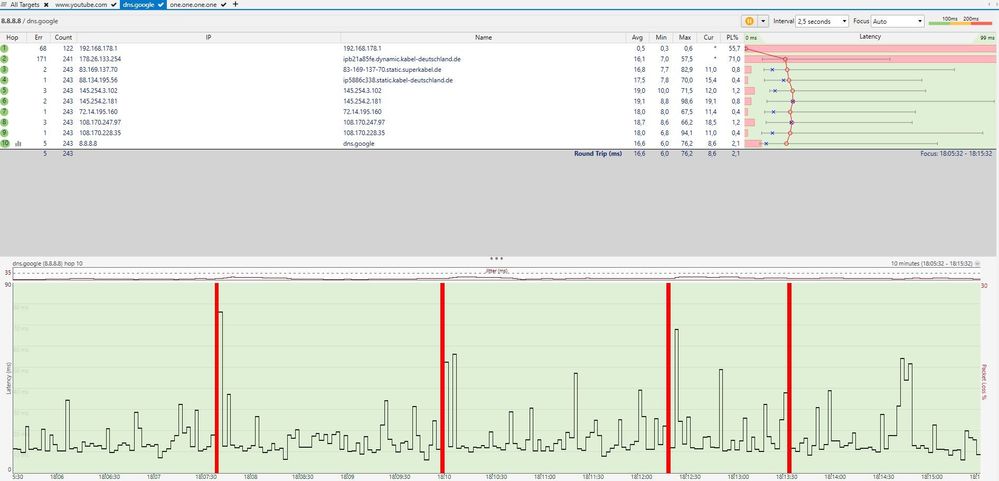Click the Err column header
The width and height of the screenshot is (999, 481).
(x=38, y=38)
